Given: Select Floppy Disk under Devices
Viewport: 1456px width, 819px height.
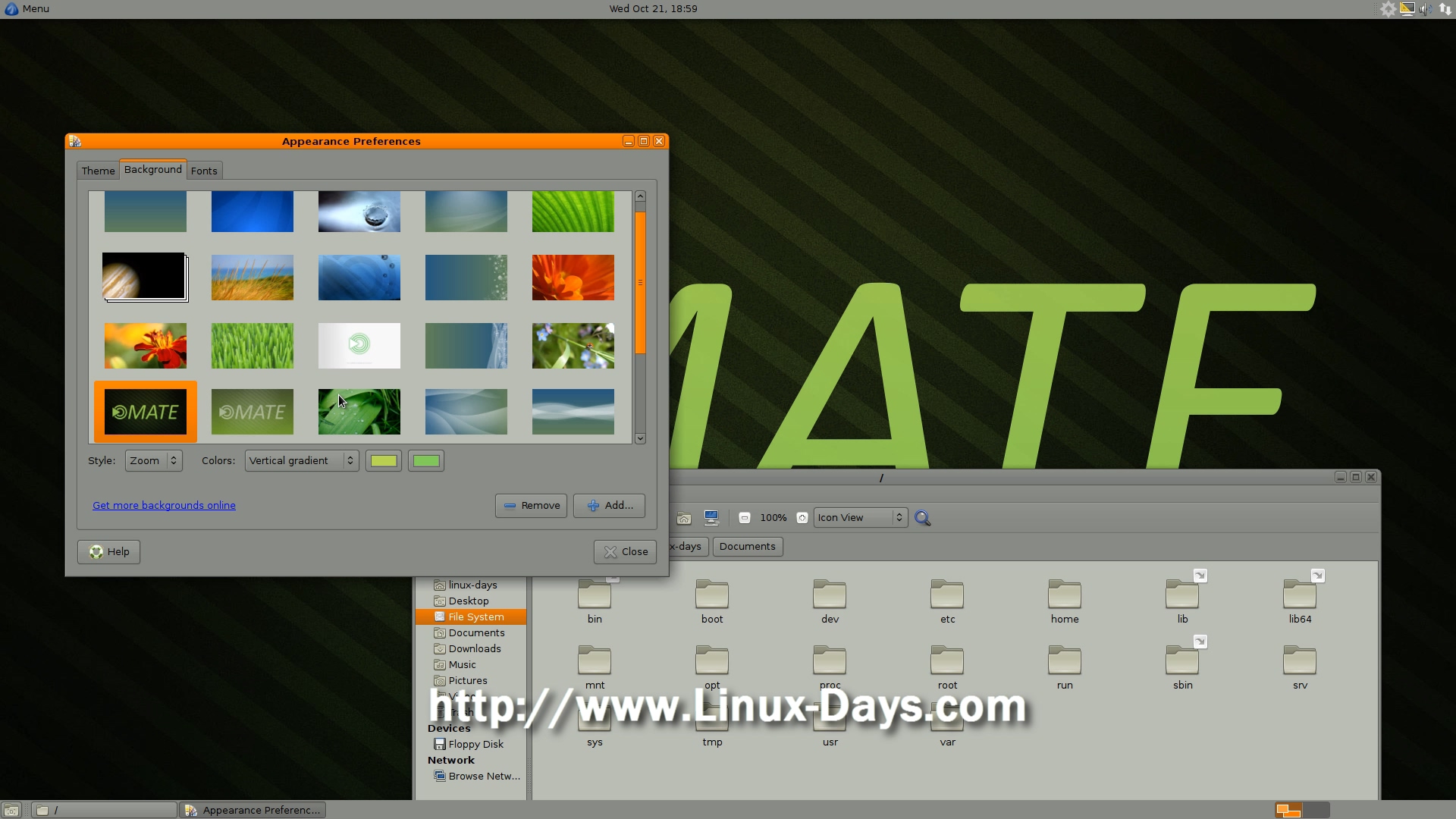Looking at the screenshot, I should click(471, 745).
